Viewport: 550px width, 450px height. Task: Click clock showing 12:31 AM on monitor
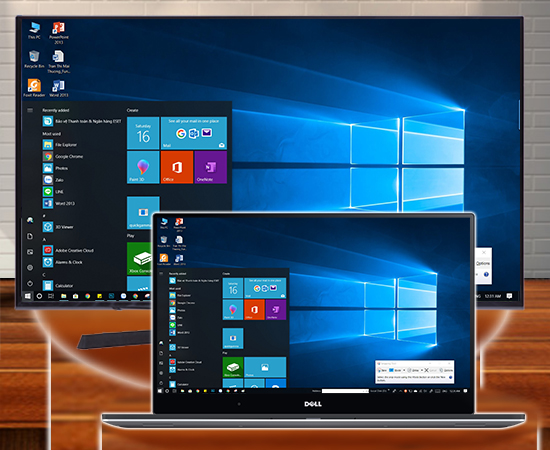(x=493, y=296)
